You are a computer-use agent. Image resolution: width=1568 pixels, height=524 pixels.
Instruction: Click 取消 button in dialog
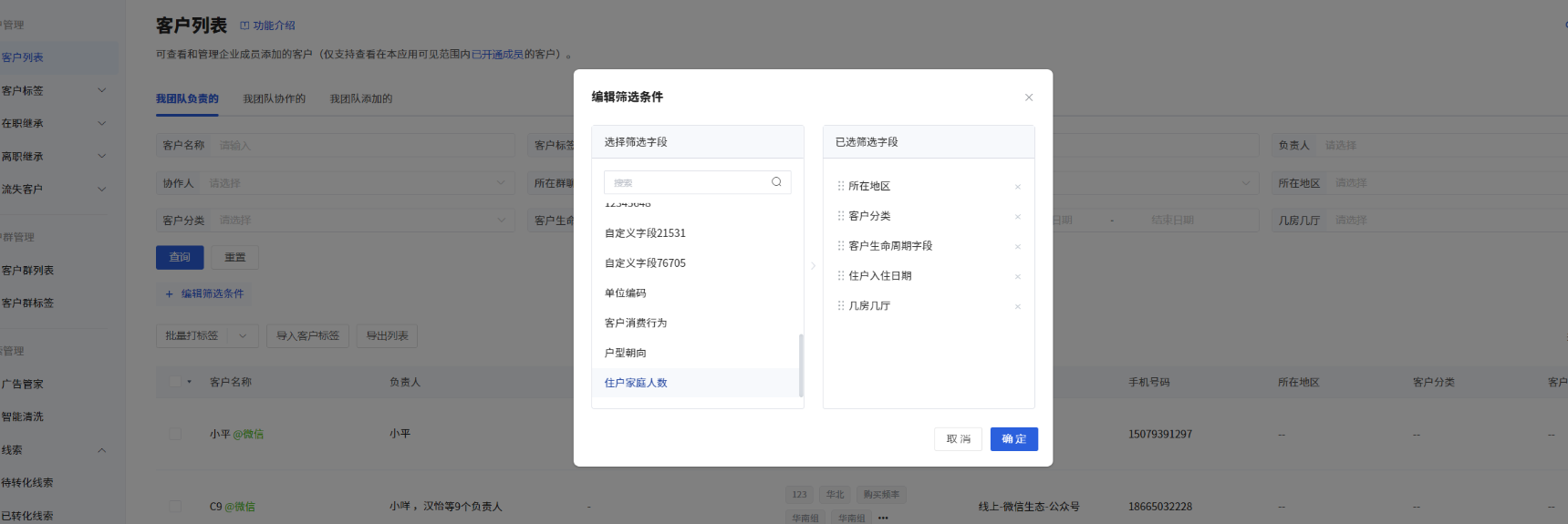point(958,439)
